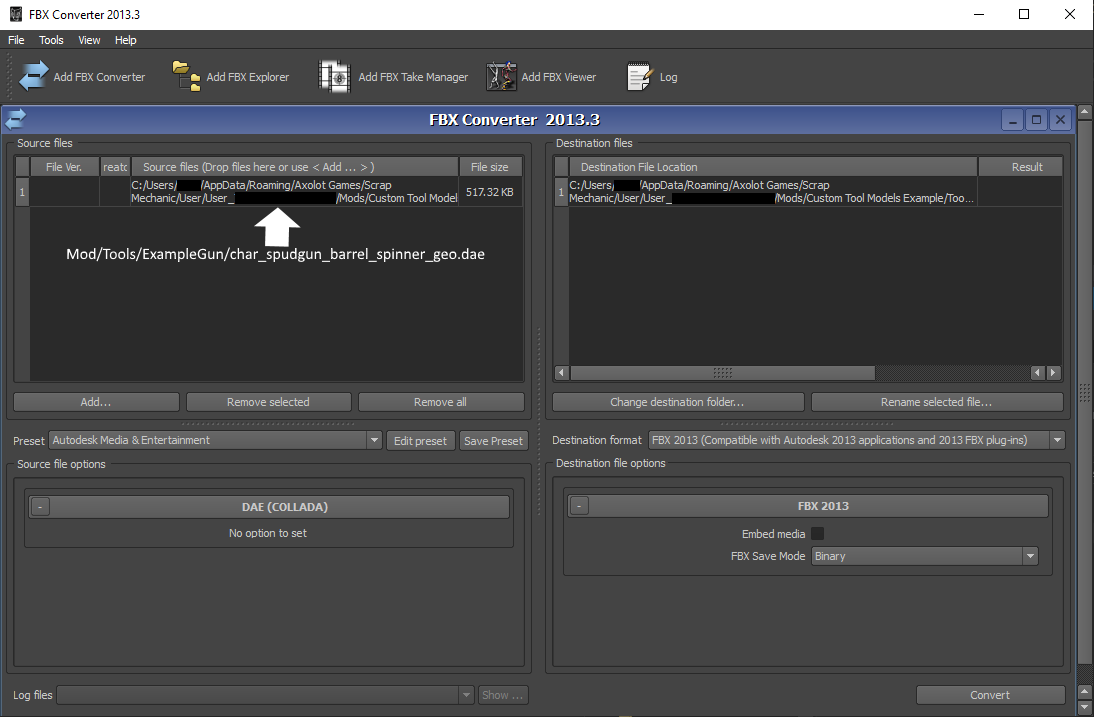The width and height of the screenshot is (1094, 717).
Task: Click the Destination File Location column header
Action: (x=772, y=167)
